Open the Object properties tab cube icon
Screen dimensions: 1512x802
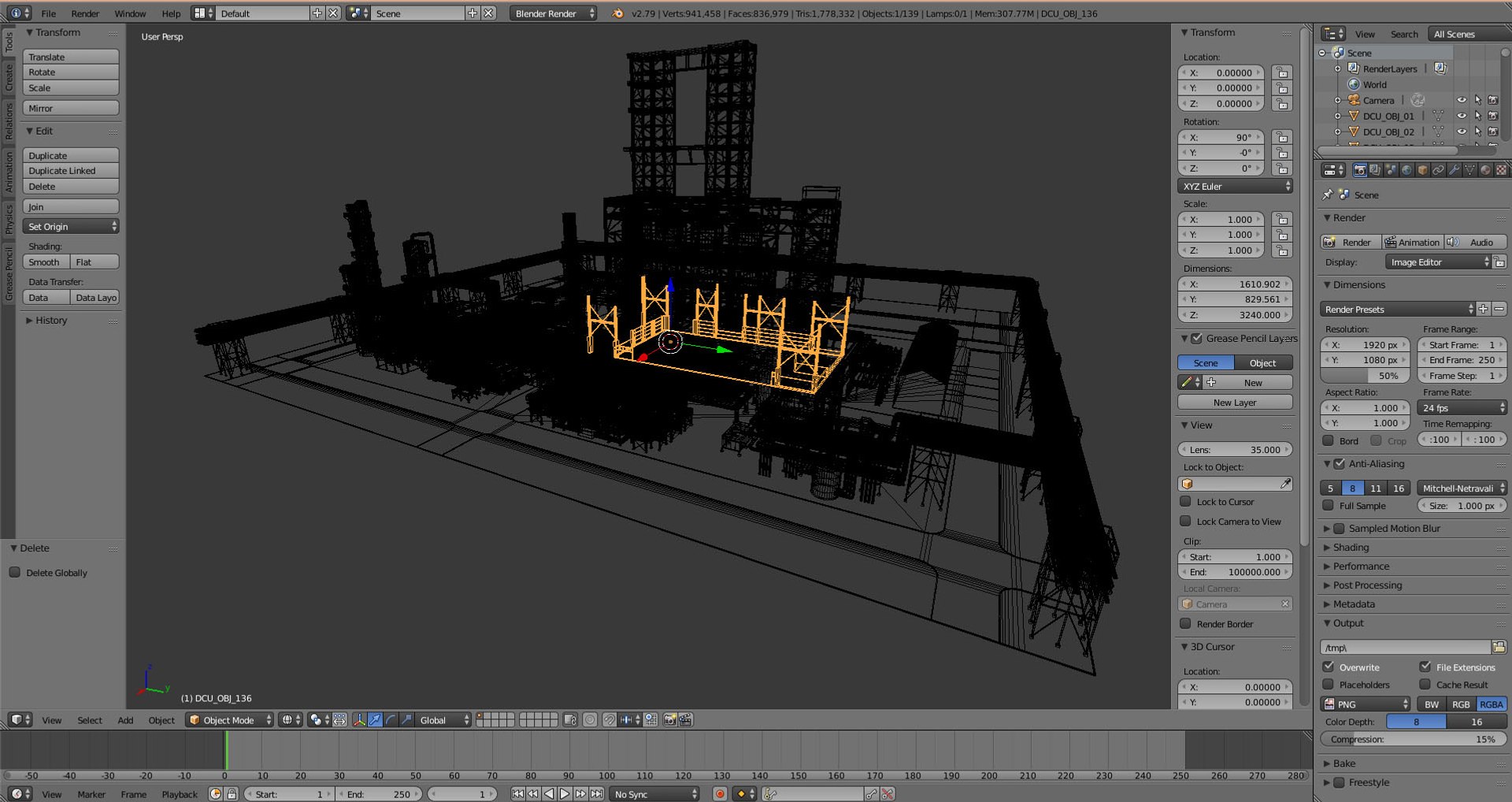point(1422,170)
